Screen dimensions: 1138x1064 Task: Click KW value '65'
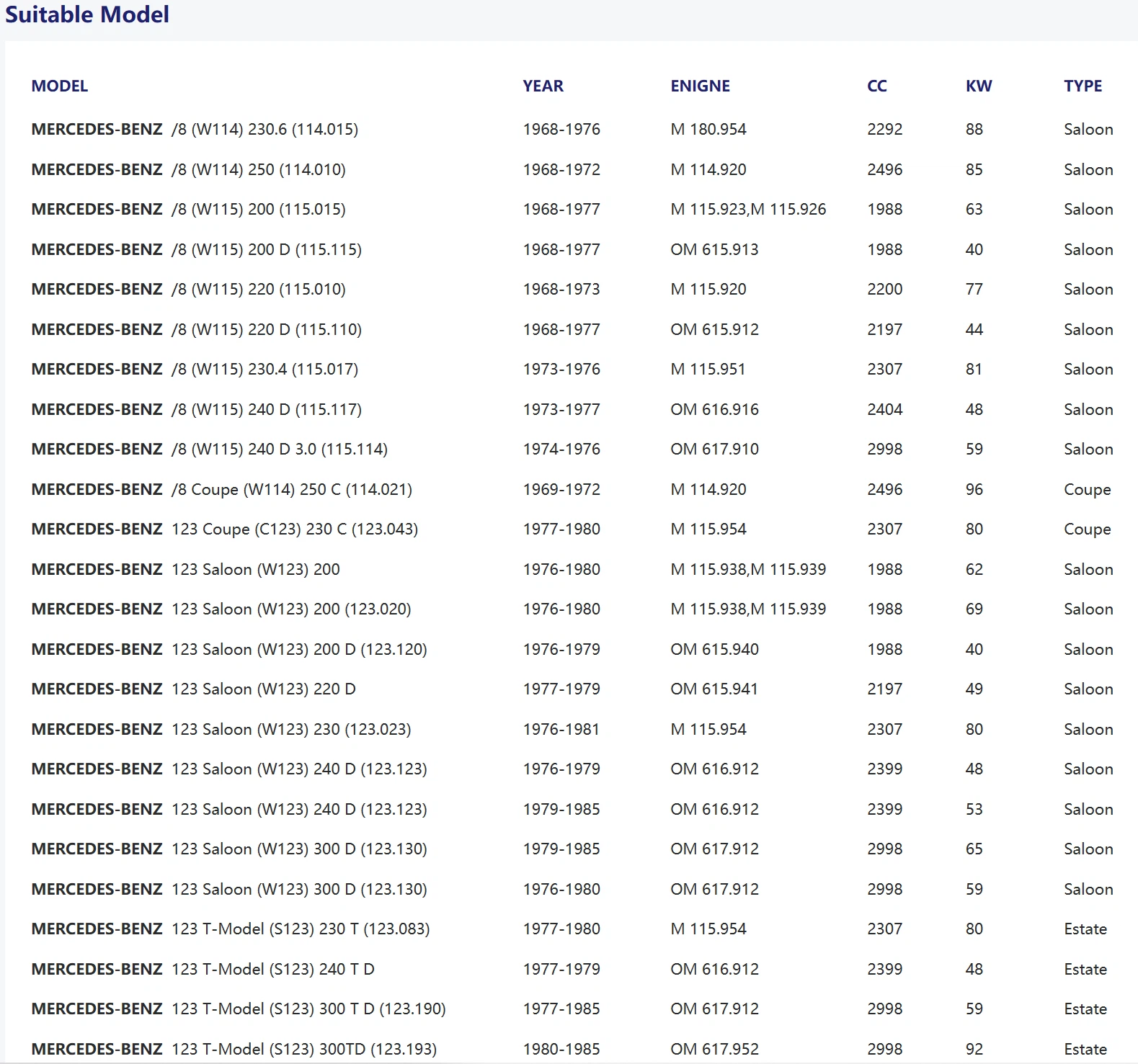point(974,849)
